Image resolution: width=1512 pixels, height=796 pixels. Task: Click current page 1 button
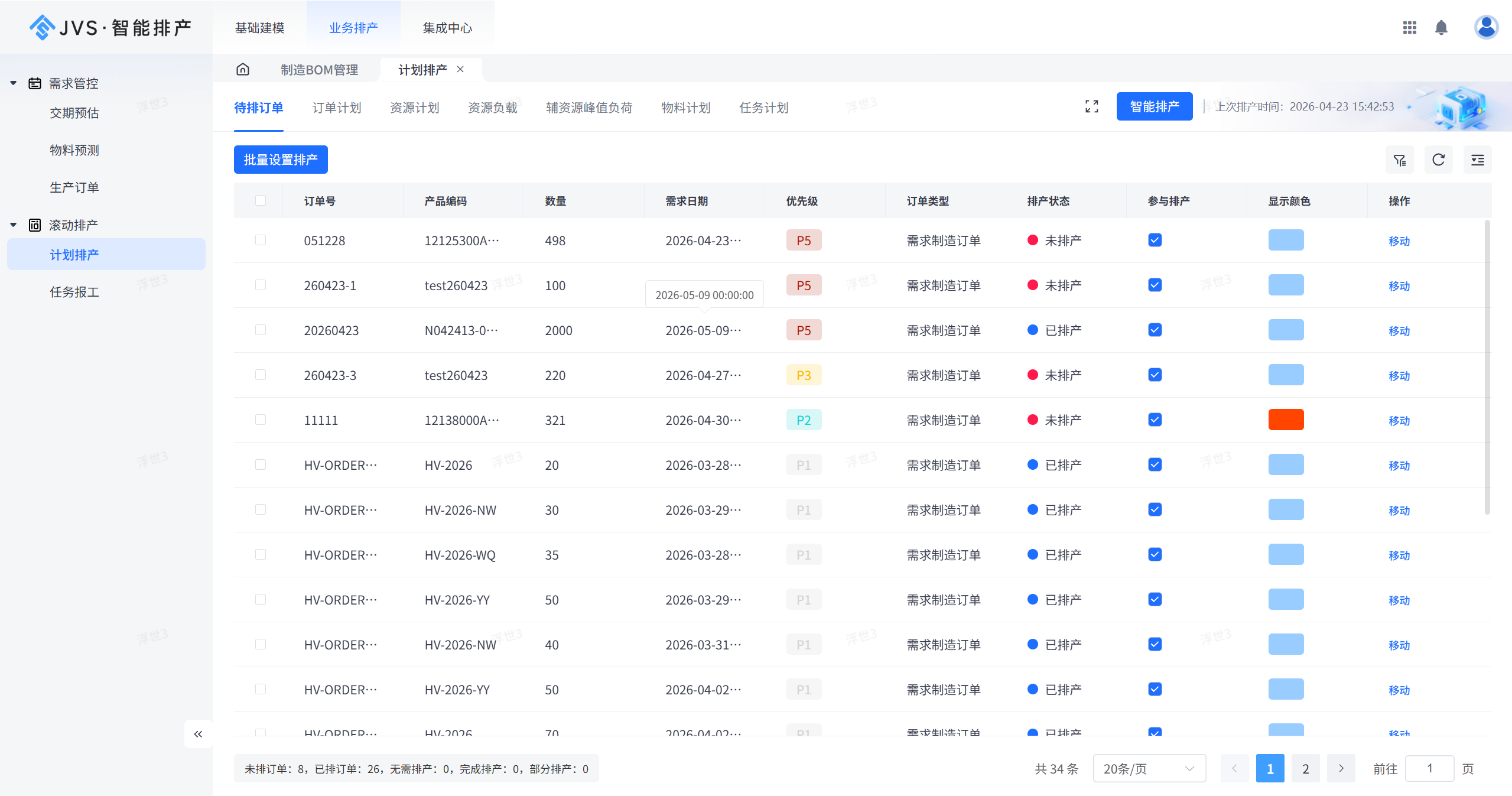point(1270,768)
